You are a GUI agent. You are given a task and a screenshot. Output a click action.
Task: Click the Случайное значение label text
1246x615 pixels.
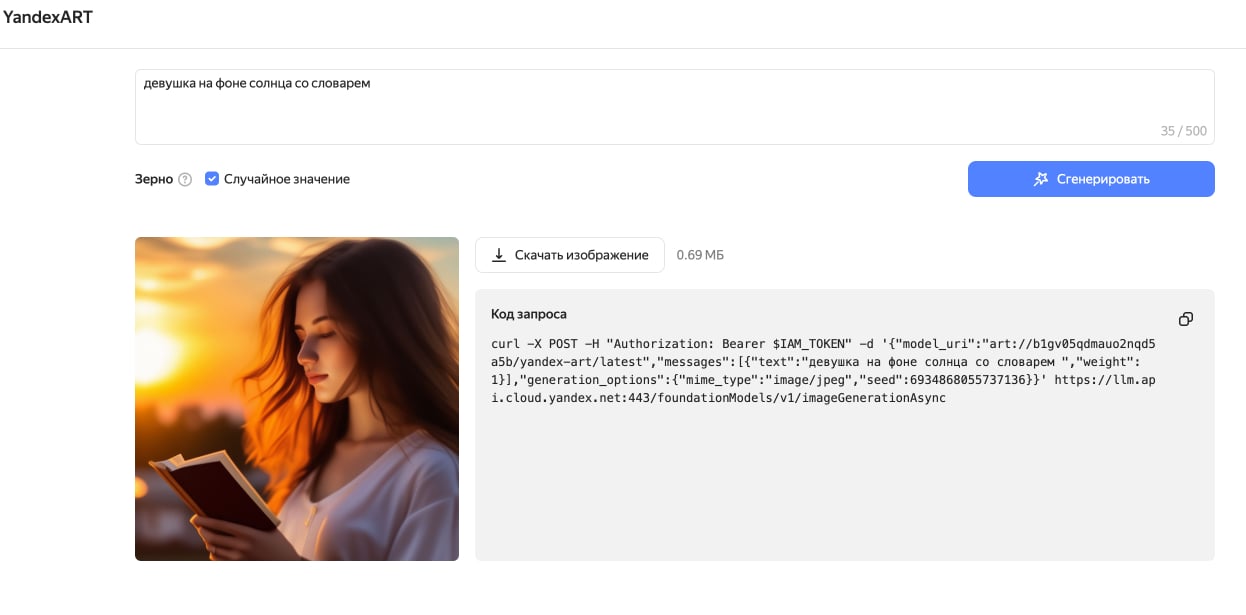(287, 179)
